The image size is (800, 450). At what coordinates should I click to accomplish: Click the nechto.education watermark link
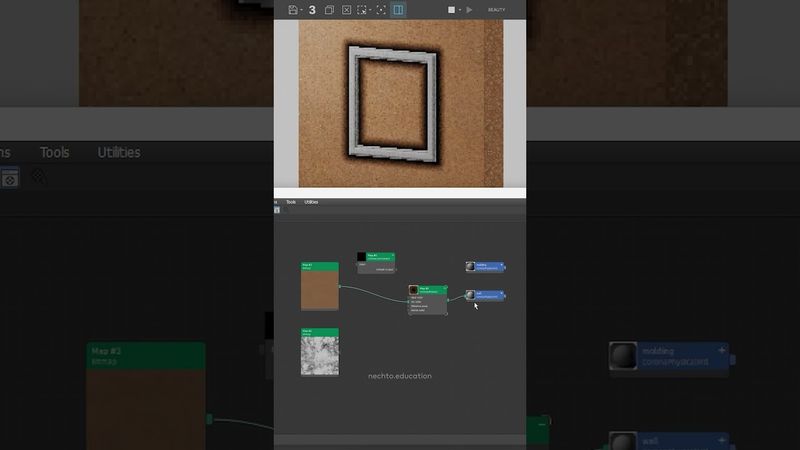(400, 376)
